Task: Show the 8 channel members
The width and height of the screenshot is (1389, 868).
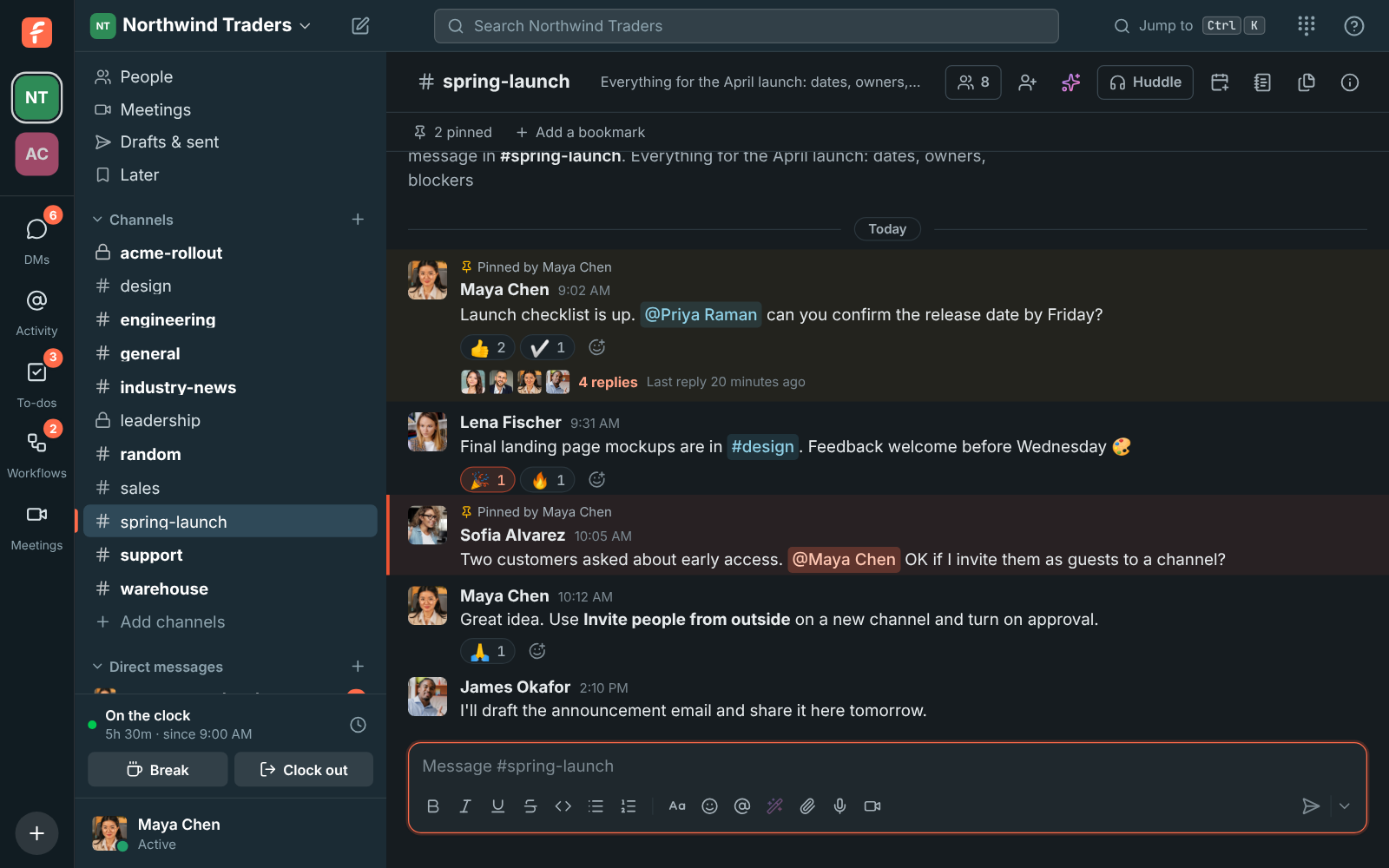Action: 973,82
